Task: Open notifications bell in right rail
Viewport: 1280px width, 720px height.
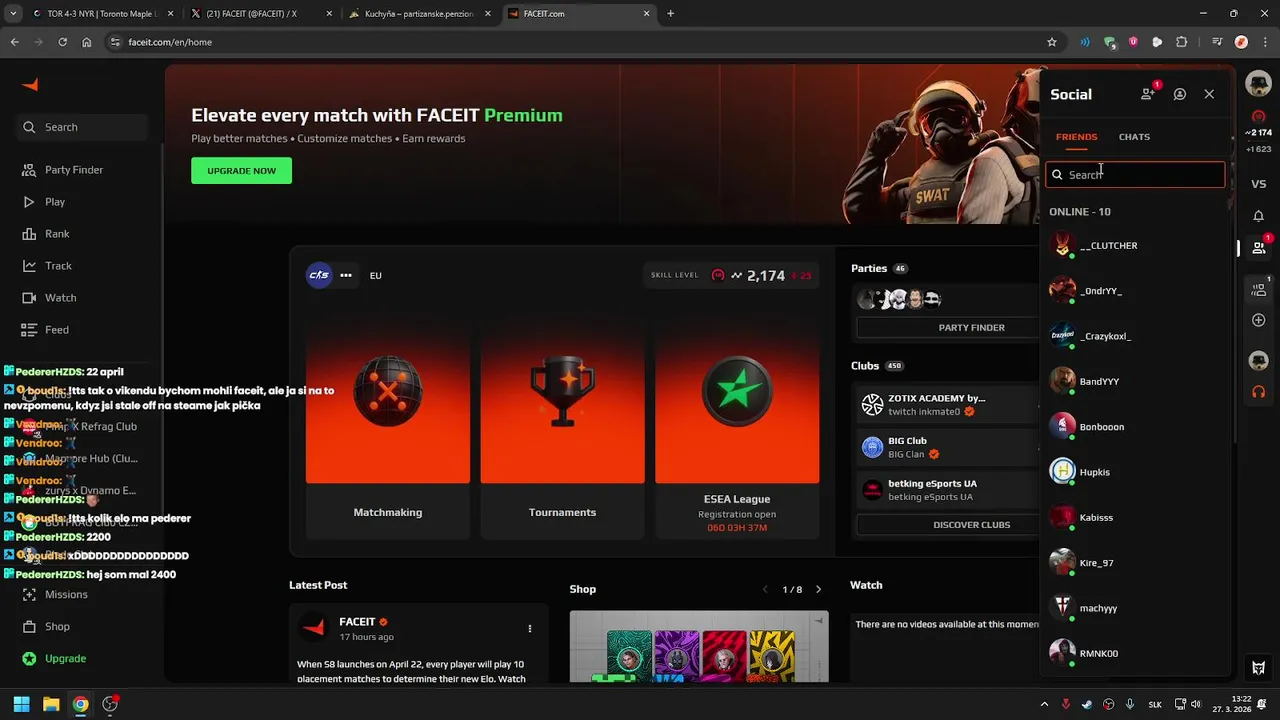Action: pyautogui.click(x=1258, y=216)
